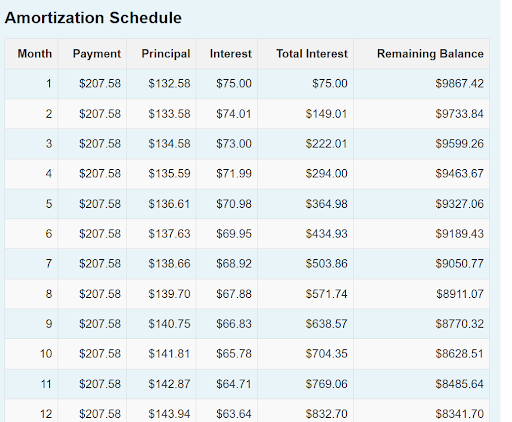Click month 1 remaining balance $9867.42
The width and height of the screenshot is (512, 422).
tap(459, 83)
